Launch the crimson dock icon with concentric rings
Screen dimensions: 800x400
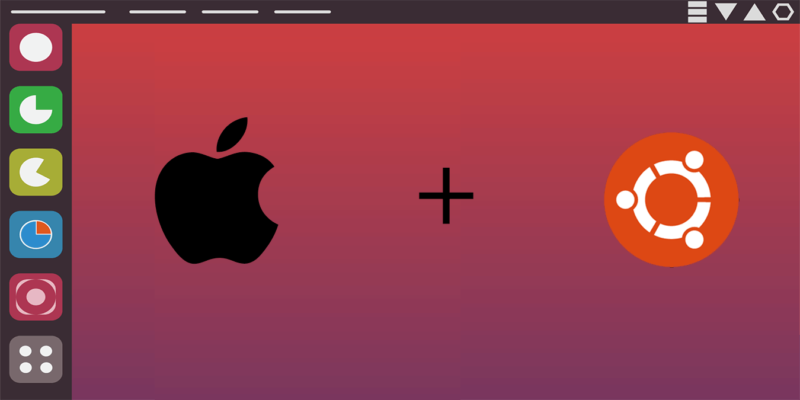(36, 297)
